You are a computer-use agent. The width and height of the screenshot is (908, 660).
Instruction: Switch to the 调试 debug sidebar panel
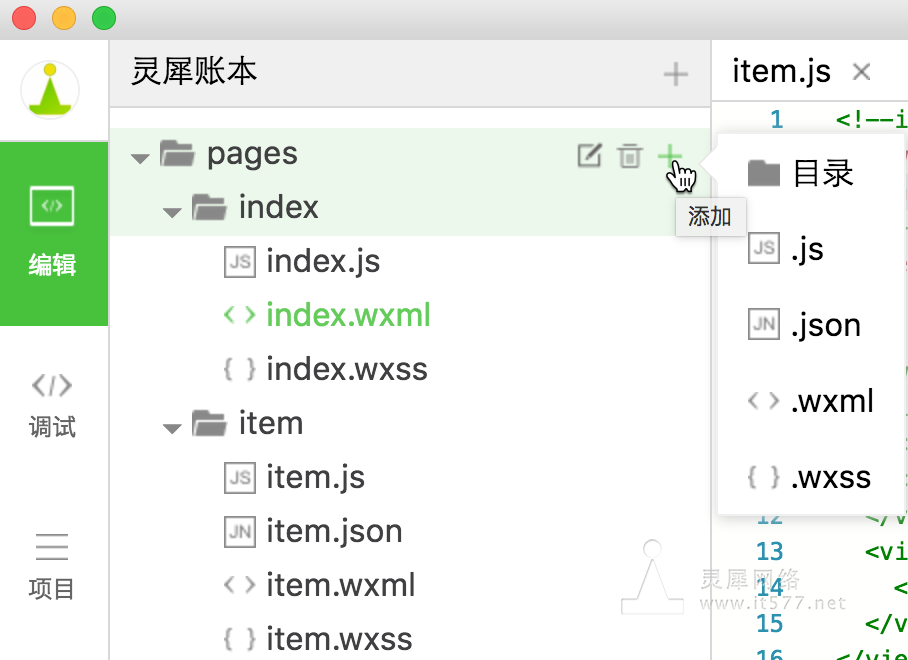(53, 404)
